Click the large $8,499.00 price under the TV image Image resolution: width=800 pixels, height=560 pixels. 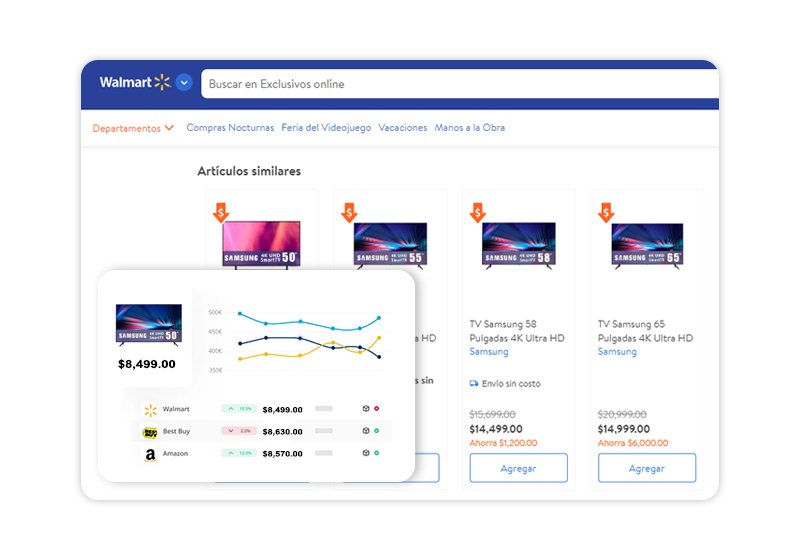pyautogui.click(x=147, y=364)
